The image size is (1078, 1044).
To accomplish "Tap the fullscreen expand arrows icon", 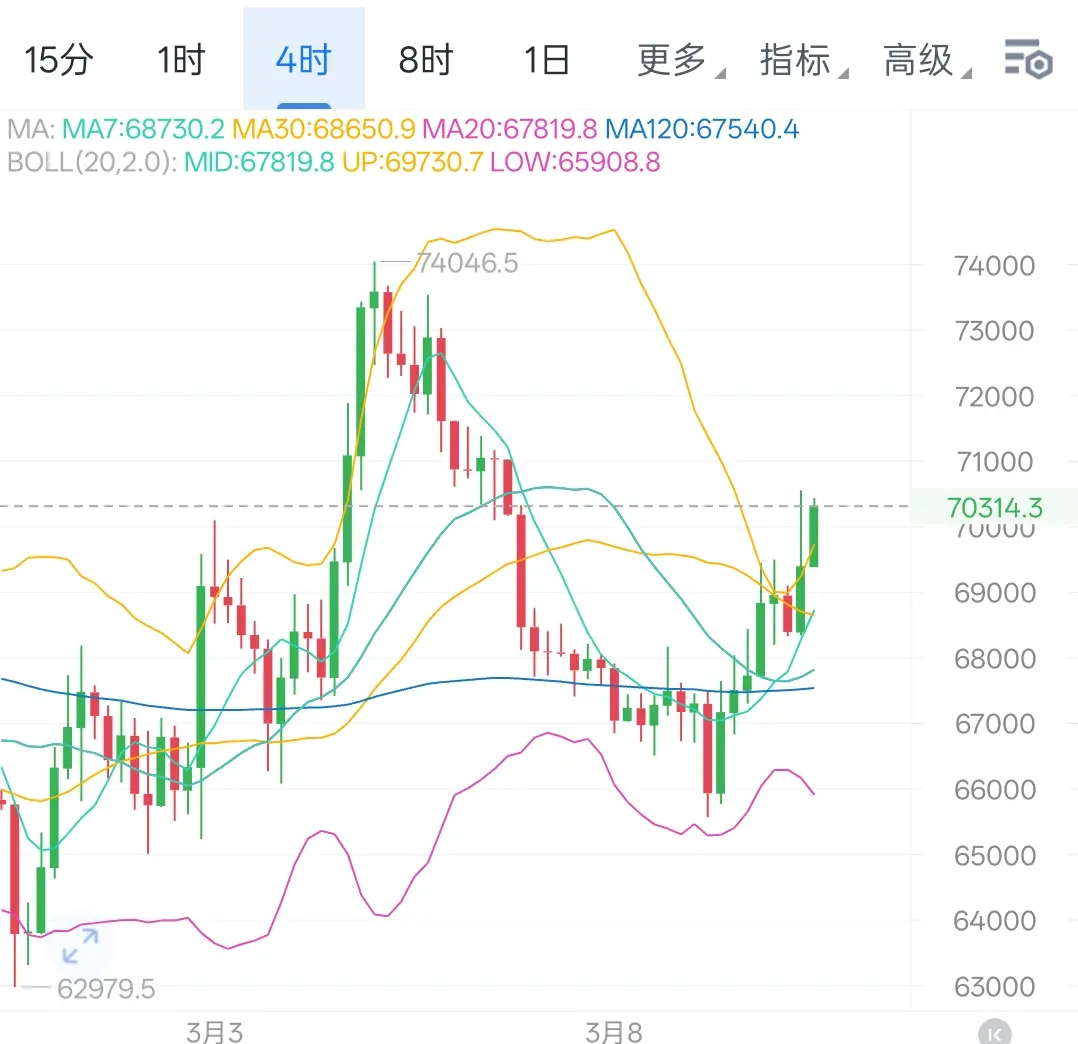I will 80,945.
